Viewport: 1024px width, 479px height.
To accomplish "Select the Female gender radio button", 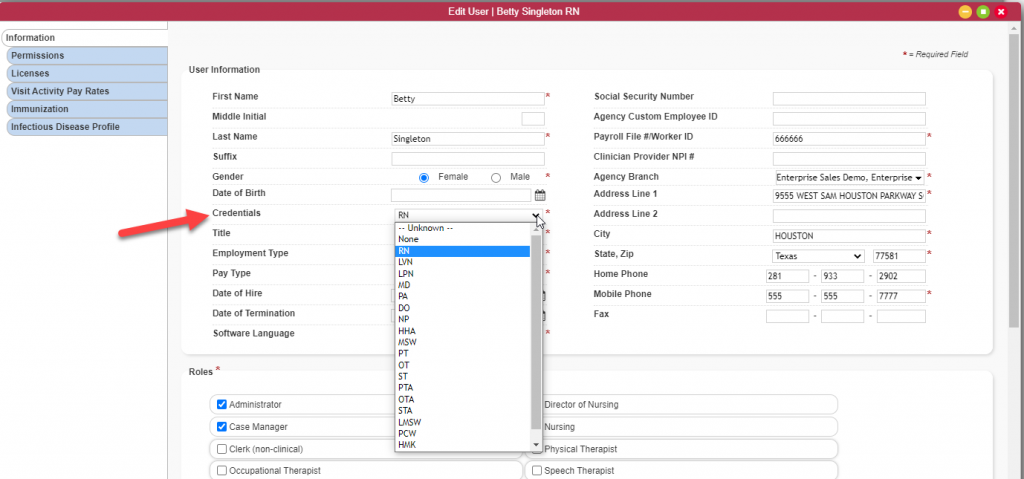I will 424,177.
